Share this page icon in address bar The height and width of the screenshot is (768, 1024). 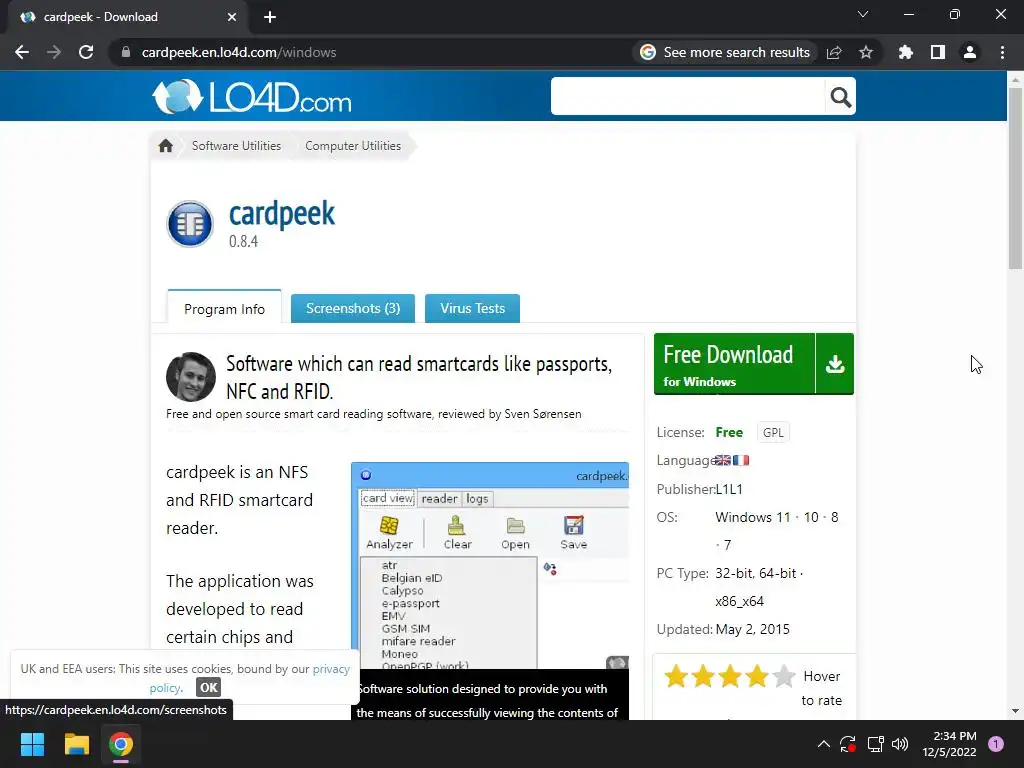(x=834, y=52)
